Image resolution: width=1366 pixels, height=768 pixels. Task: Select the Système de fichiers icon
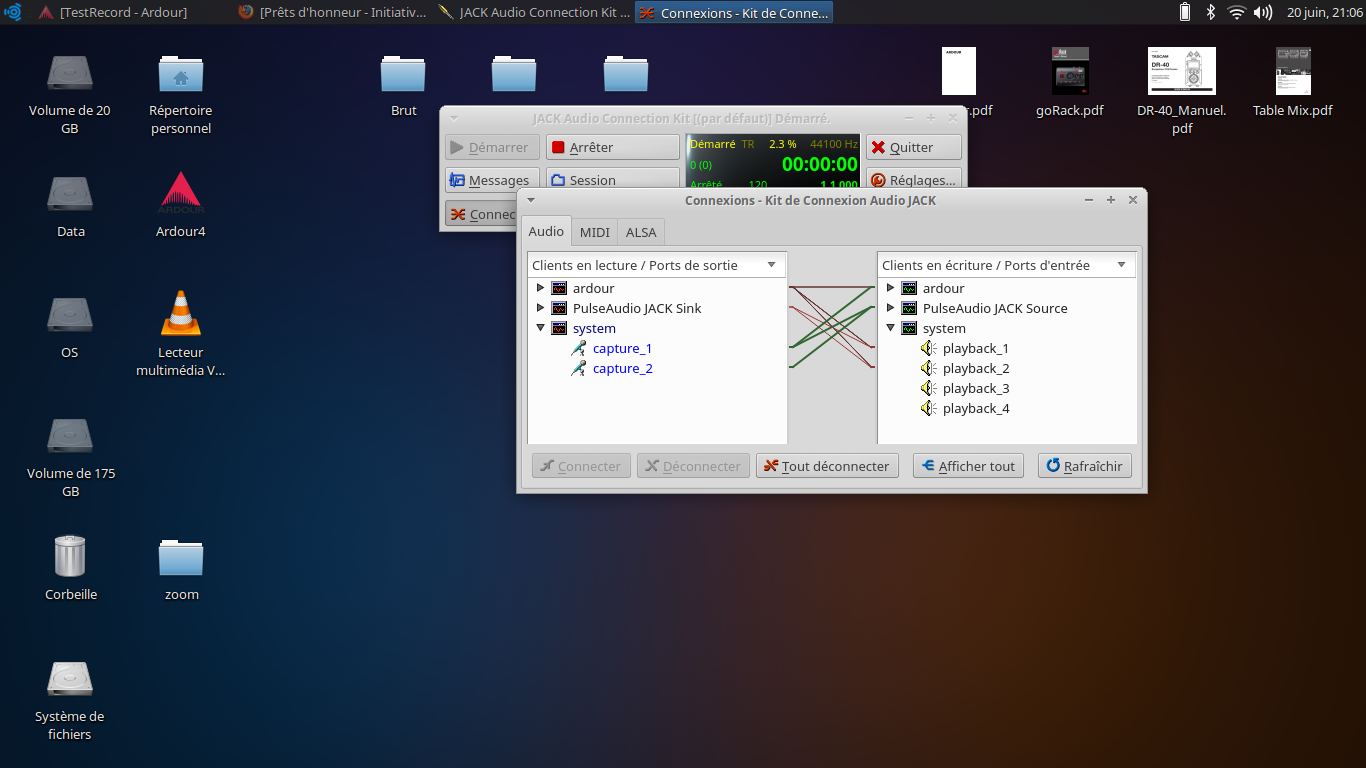pos(70,678)
